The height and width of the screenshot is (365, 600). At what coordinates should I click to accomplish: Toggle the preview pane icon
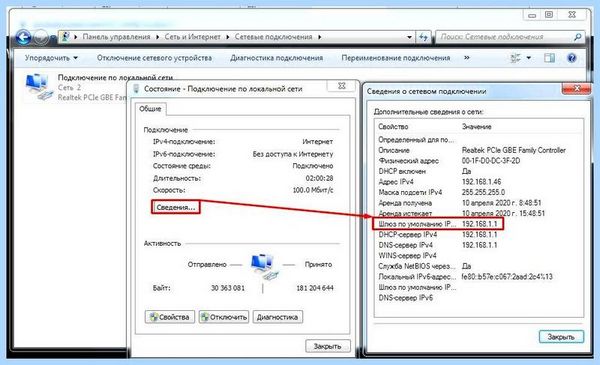click(x=549, y=58)
